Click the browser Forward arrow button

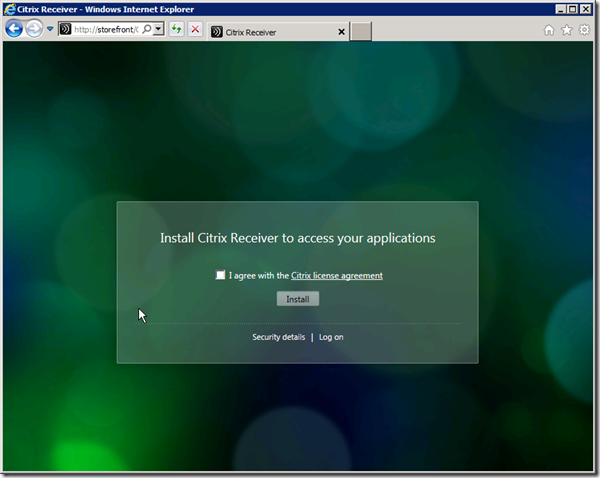tap(34, 29)
